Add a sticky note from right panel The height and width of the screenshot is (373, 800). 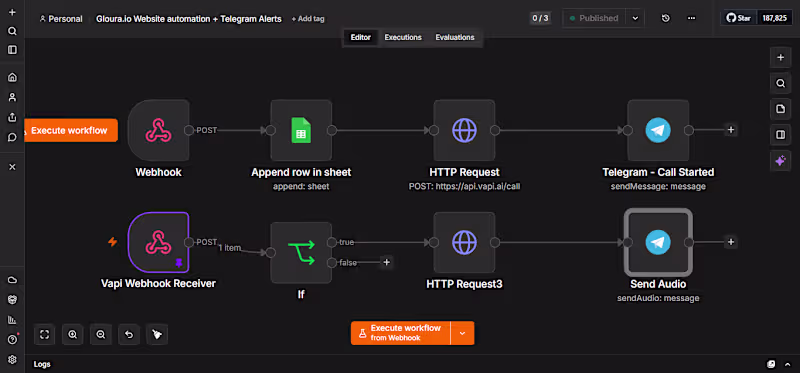(780, 109)
